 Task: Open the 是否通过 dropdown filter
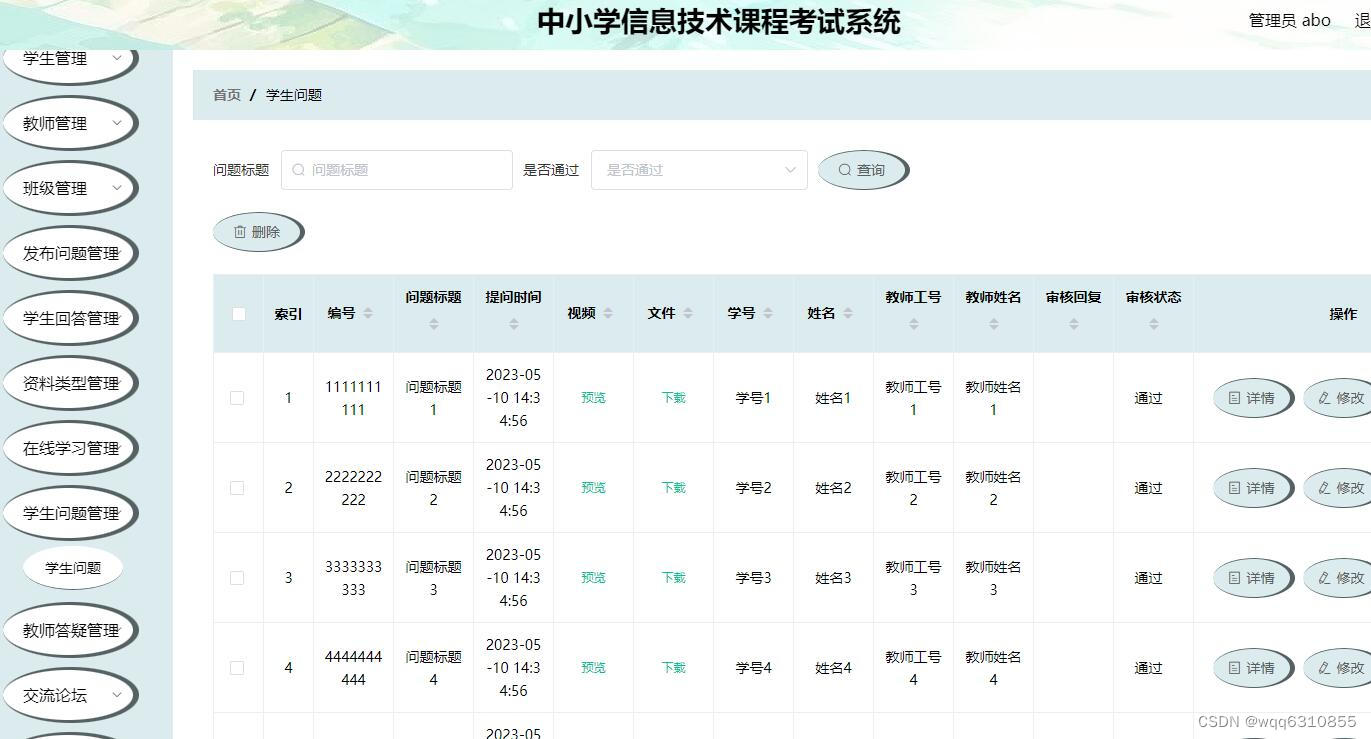tap(699, 170)
